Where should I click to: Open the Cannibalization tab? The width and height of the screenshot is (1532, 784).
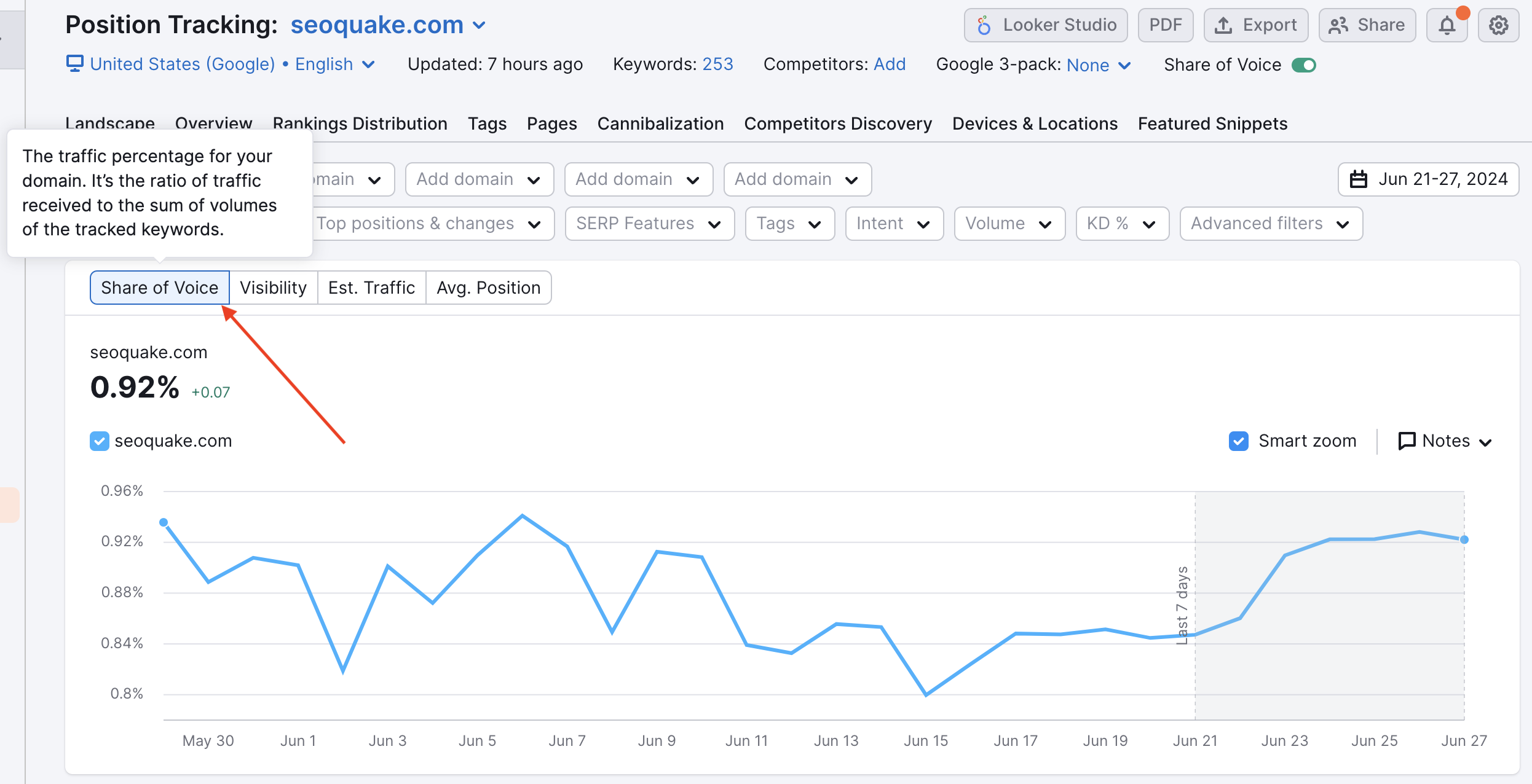pos(660,123)
